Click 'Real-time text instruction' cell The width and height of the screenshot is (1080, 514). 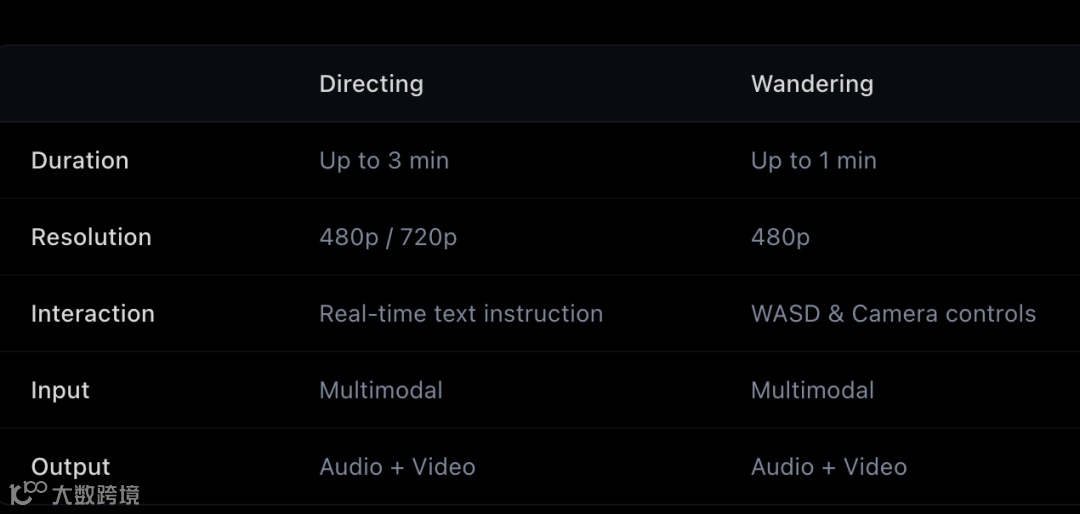point(461,314)
